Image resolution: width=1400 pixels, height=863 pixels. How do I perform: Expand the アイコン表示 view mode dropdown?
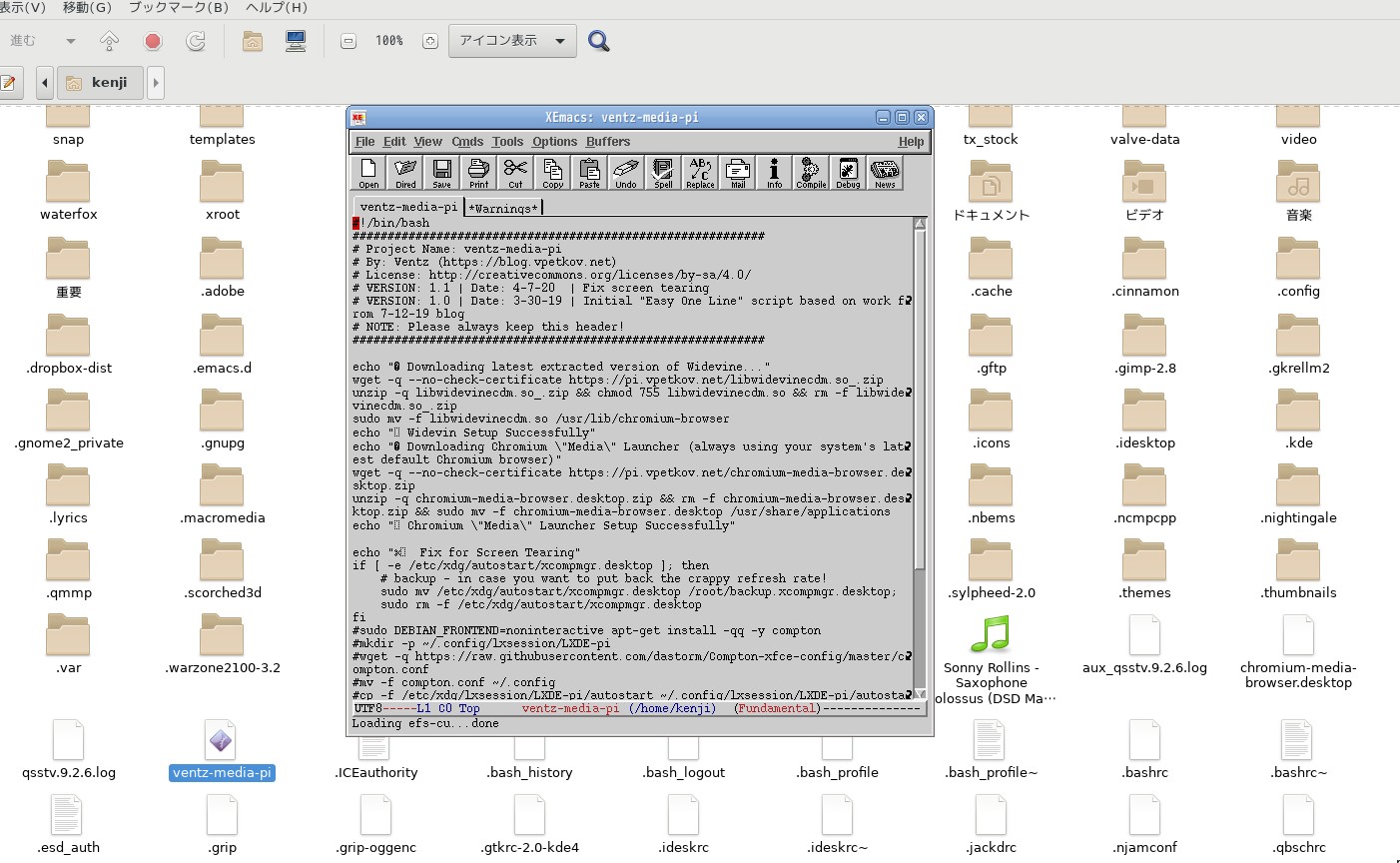512,41
